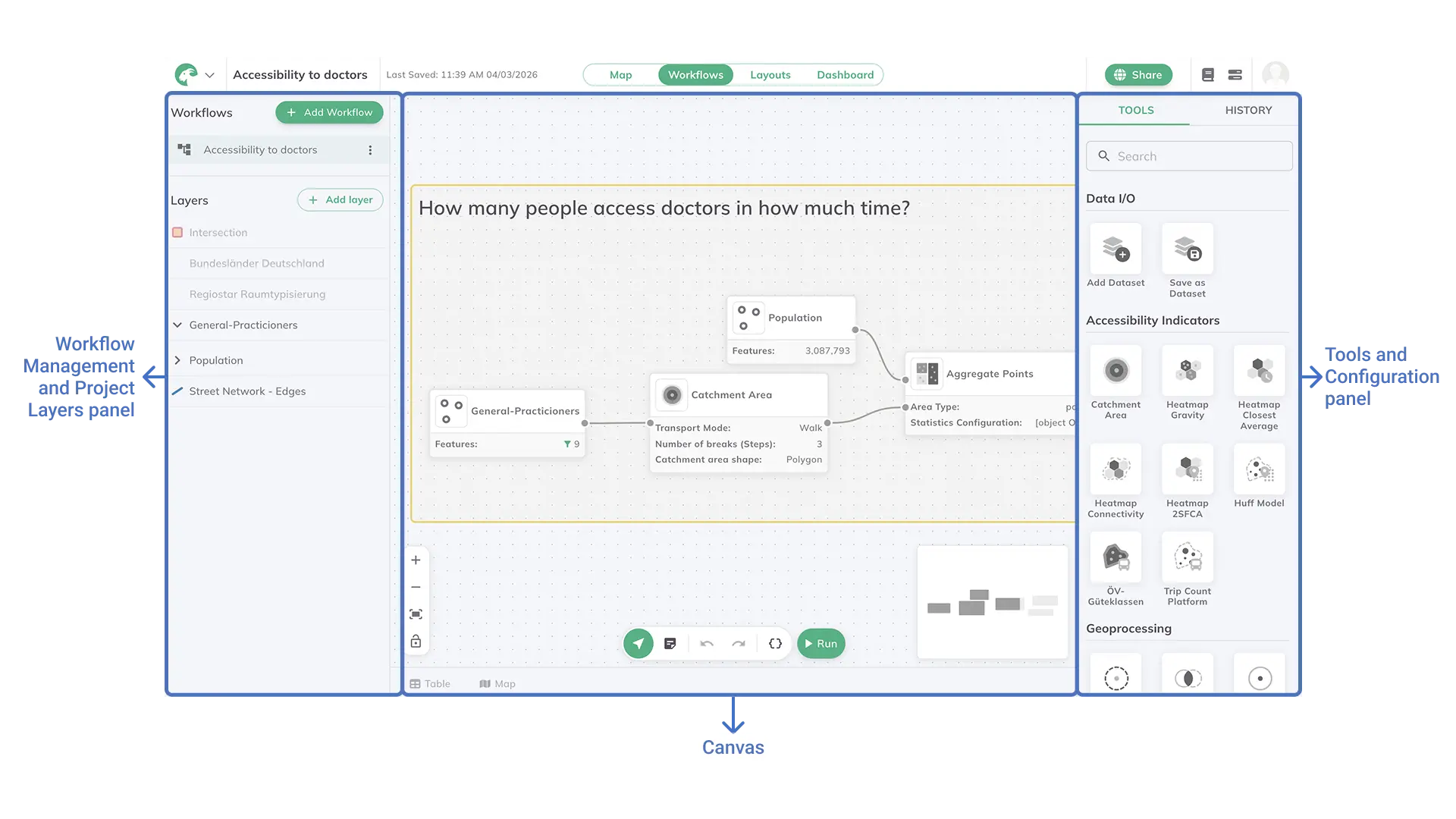Expand the Population layer group
This screenshot has height=819, width=1456.
[177, 359]
